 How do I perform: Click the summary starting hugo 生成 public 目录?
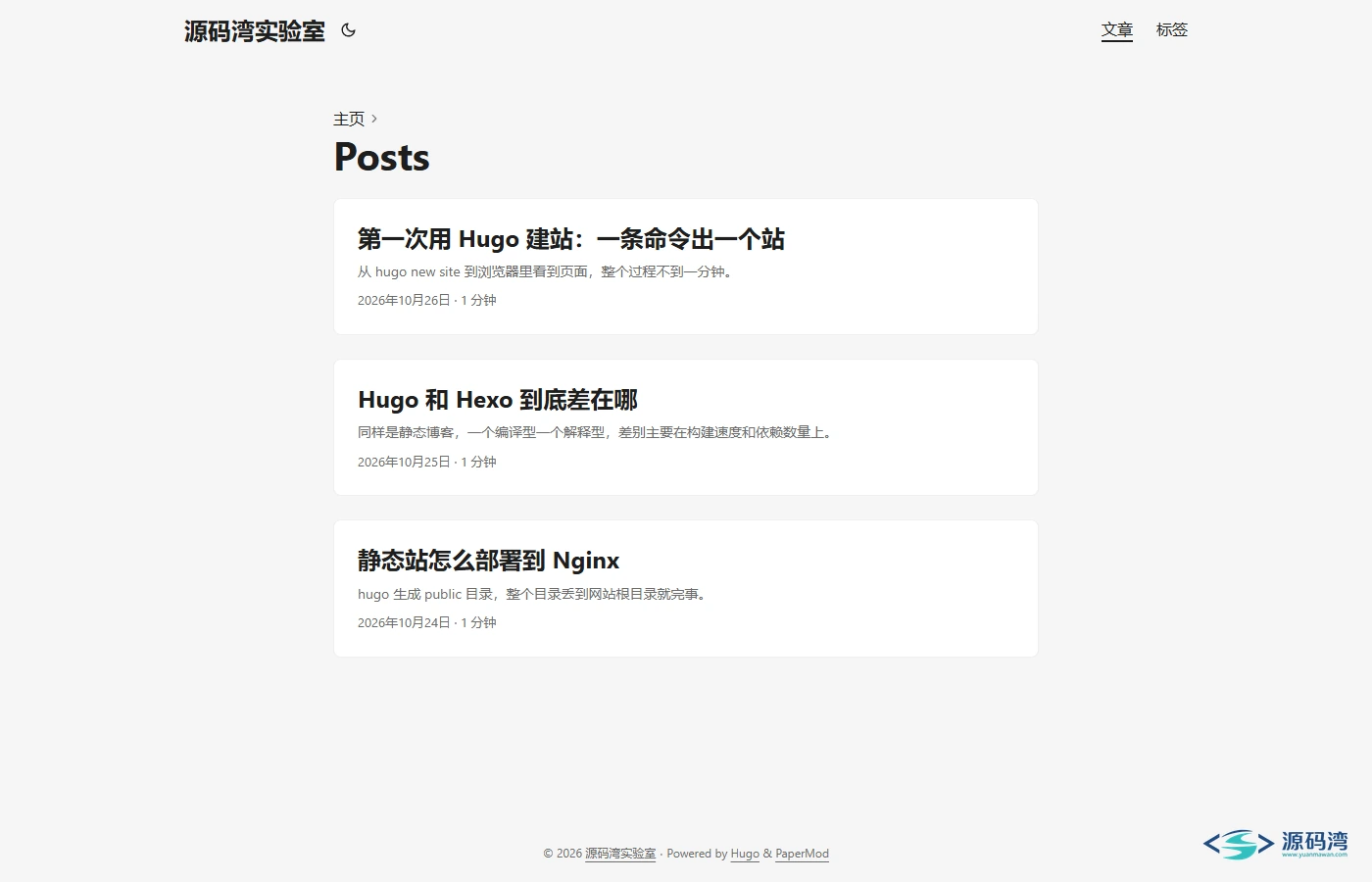pos(532,594)
